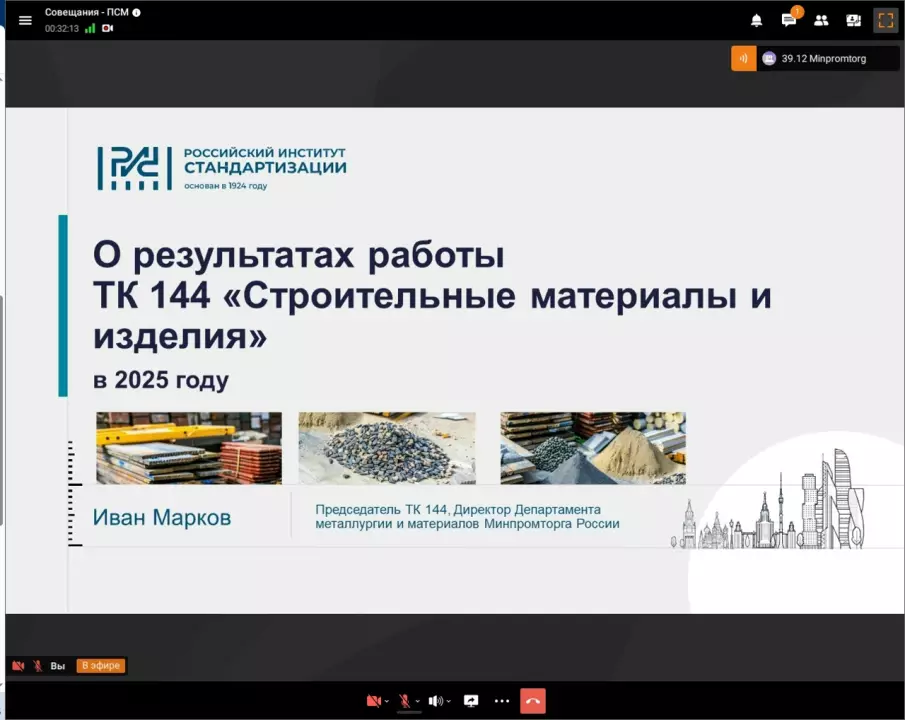
Task: Open the hamburger menu in top-left corner
Action: (x=25, y=20)
